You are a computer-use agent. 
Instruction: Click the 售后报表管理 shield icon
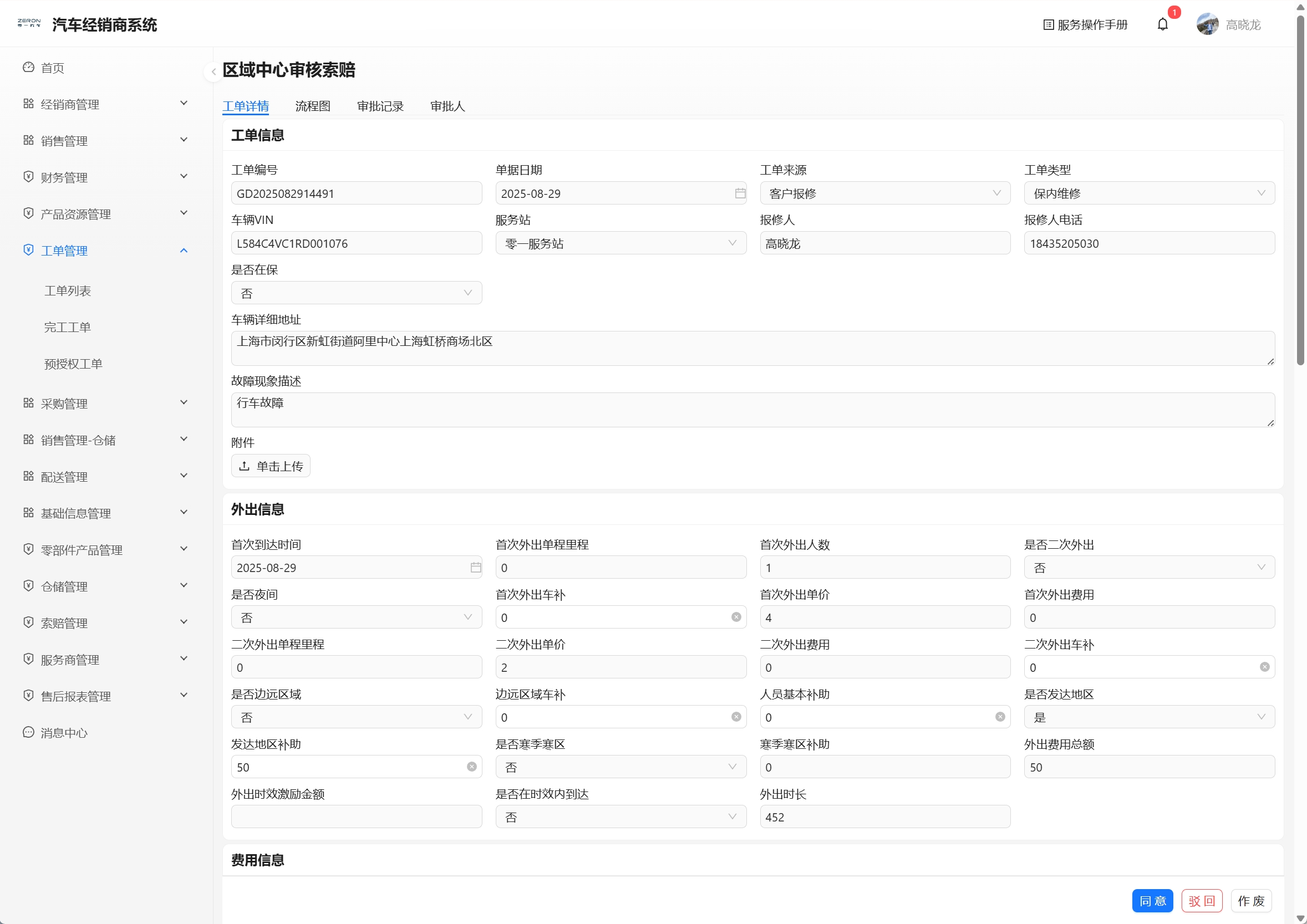(28, 695)
